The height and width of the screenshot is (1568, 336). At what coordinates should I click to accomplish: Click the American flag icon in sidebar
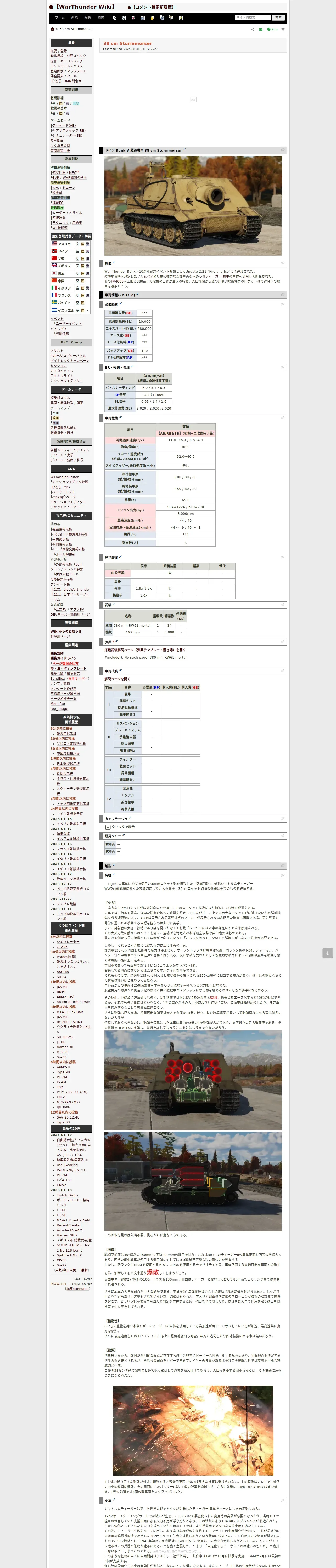(x=54, y=244)
